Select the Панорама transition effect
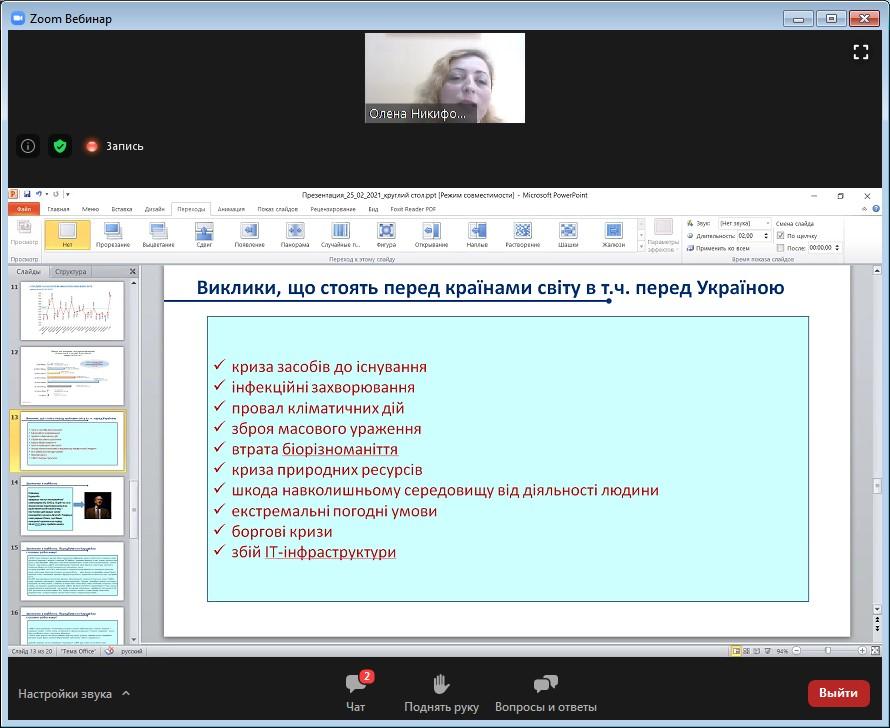 (x=295, y=235)
